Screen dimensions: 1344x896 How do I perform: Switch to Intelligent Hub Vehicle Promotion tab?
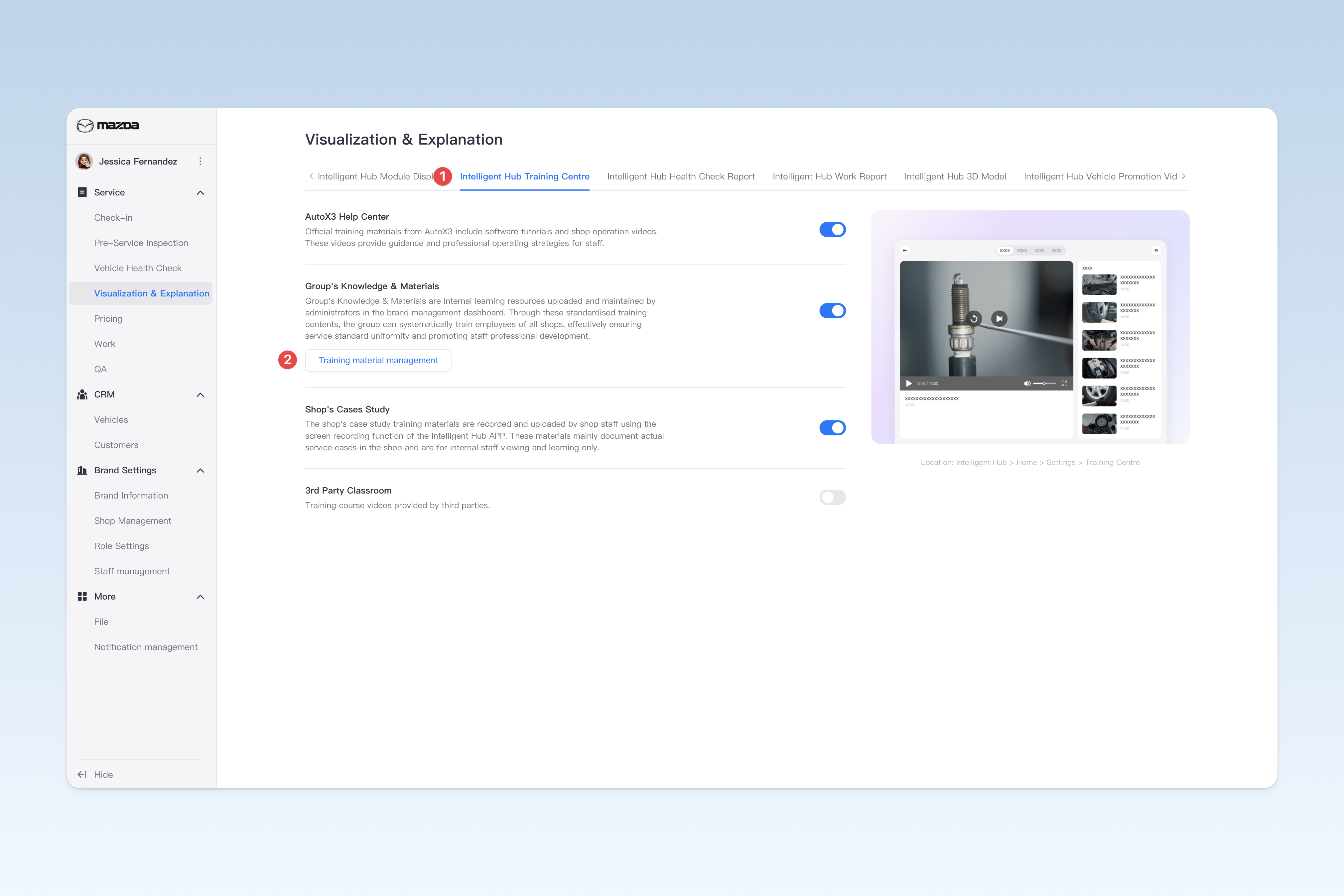pyautogui.click(x=1100, y=176)
